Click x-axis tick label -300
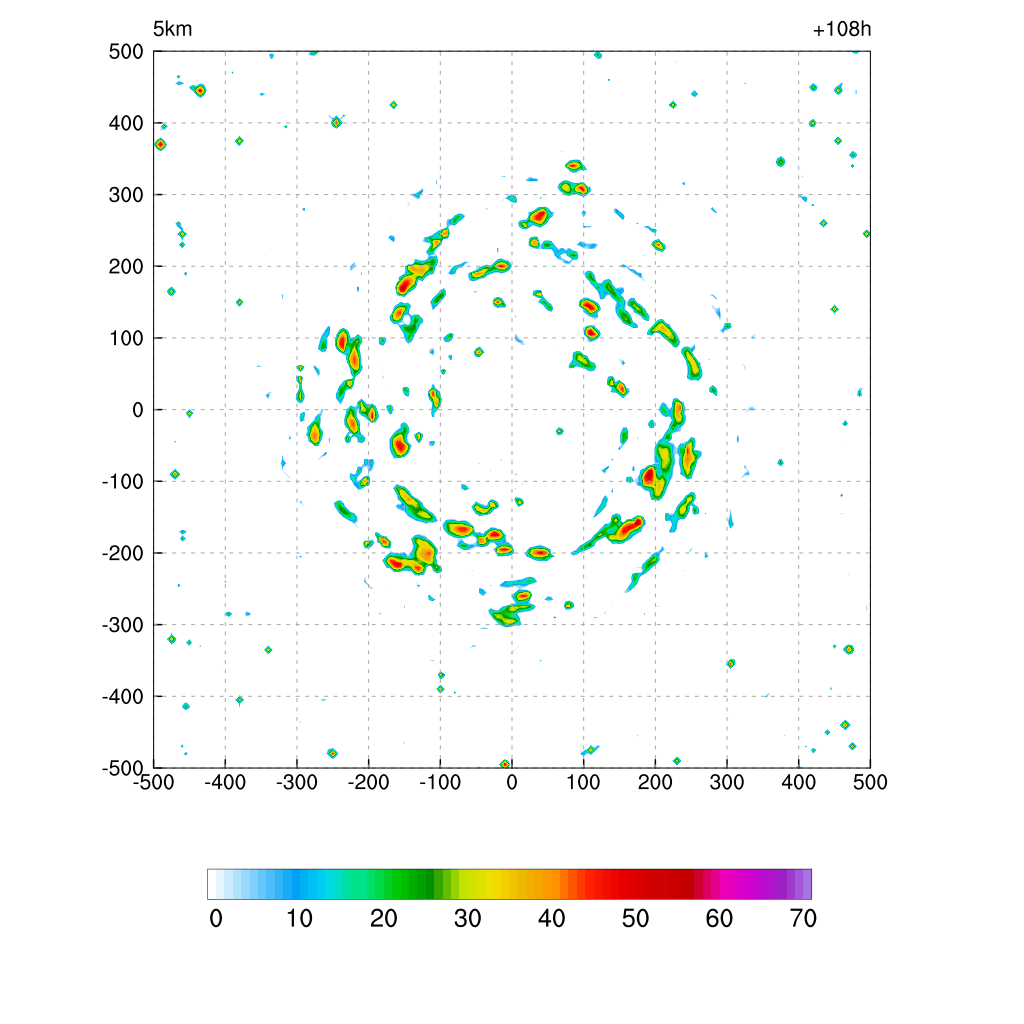This screenshot has width=1024, height=1024. [296, 782]
